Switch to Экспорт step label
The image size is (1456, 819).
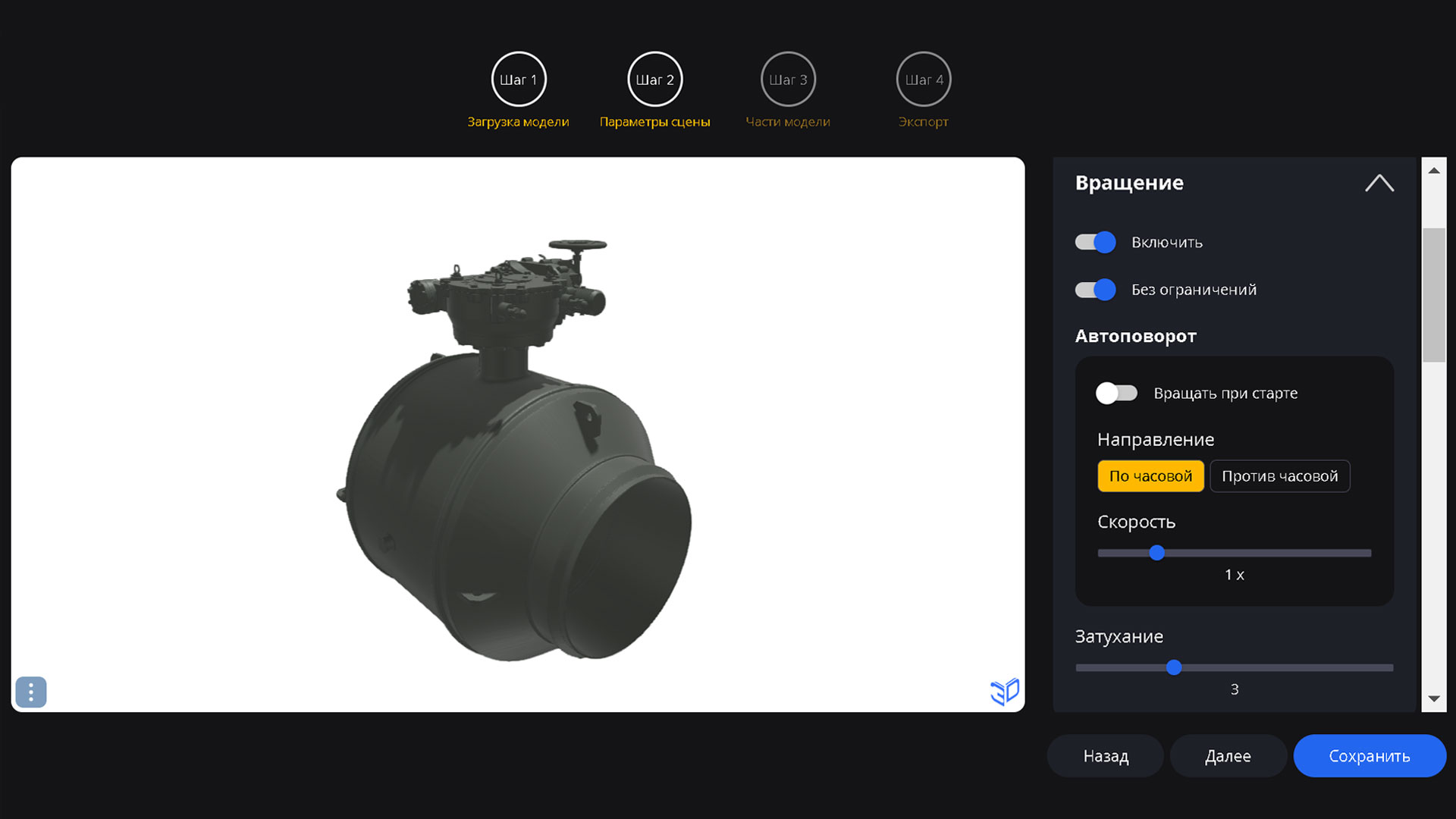923,122
